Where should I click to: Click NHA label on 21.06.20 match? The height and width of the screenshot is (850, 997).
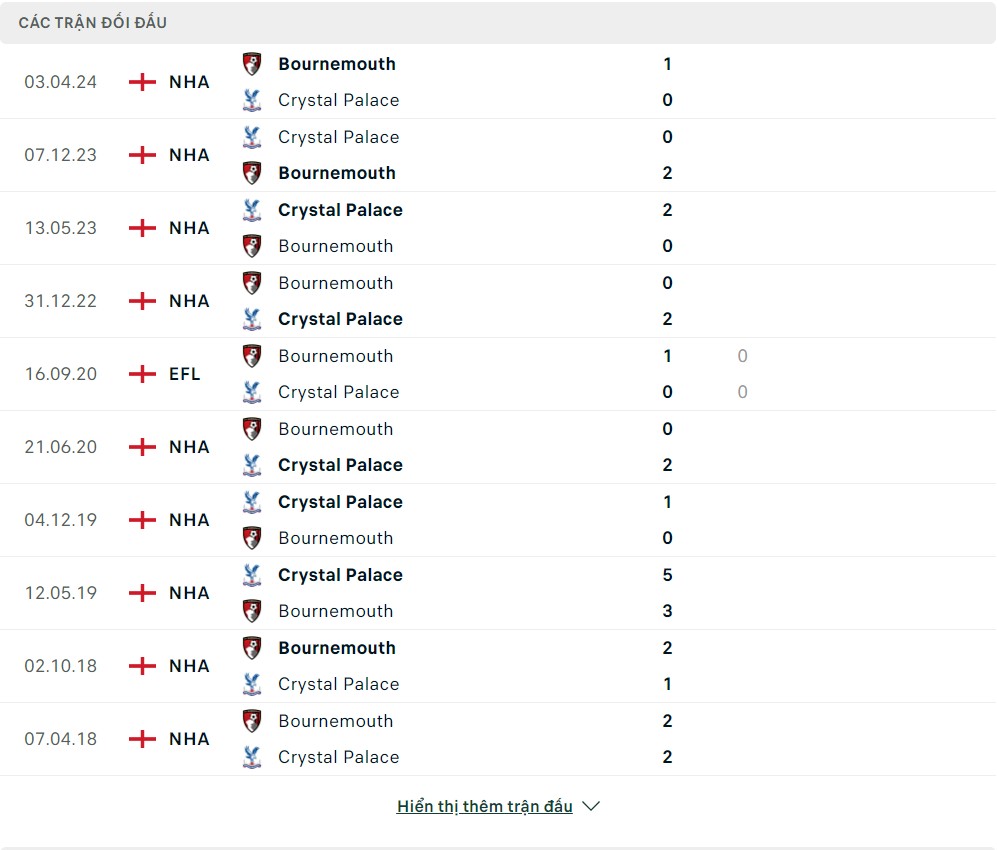[189, 447]
